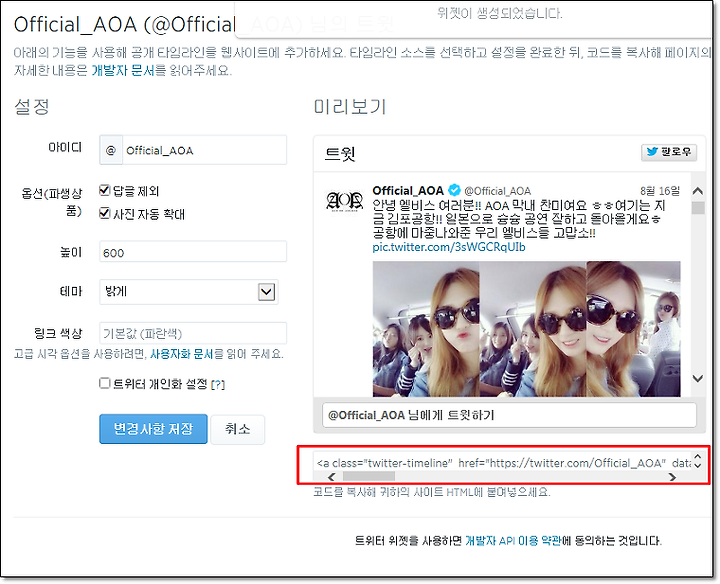This screenshot has height=584, width=720.
Task: Open the pic.twitter.com/3sWGCRqUIb link
Action: 449,247
